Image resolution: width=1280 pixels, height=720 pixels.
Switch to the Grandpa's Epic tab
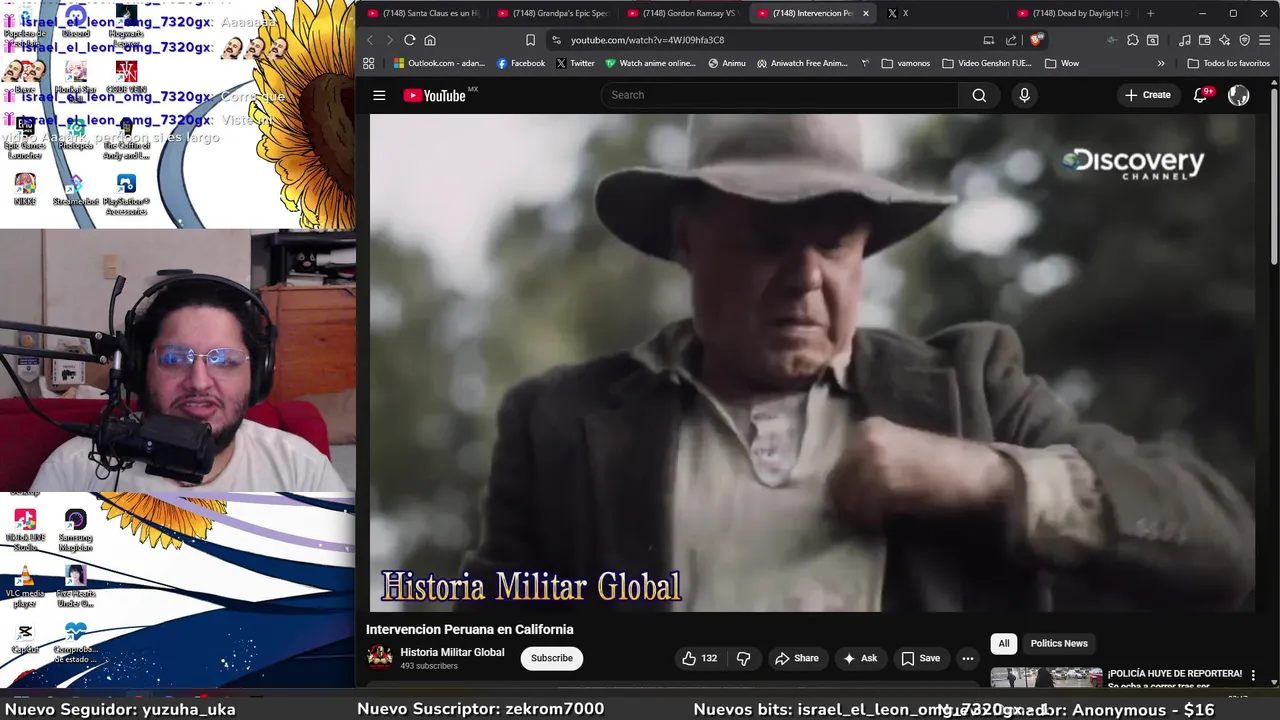point(553,13)
